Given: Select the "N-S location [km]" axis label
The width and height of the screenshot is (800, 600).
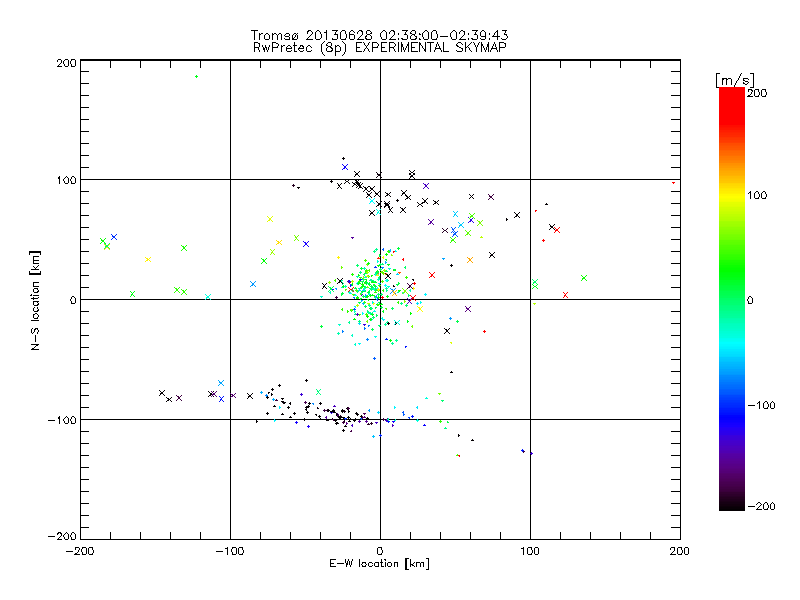Looking at the screenshot, I should [35, 300].
